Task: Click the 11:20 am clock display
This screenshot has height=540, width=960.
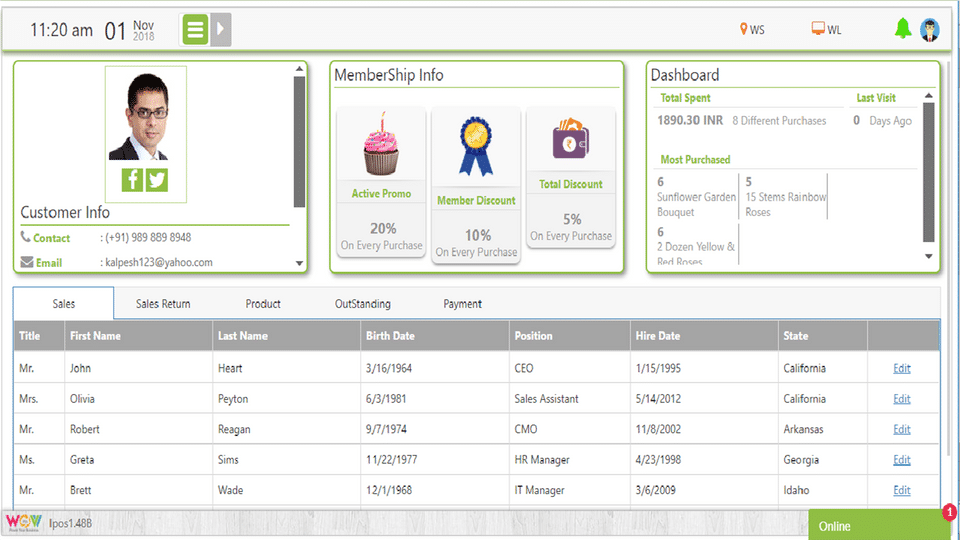Action: pyautogui.click(x=61, y=29)
